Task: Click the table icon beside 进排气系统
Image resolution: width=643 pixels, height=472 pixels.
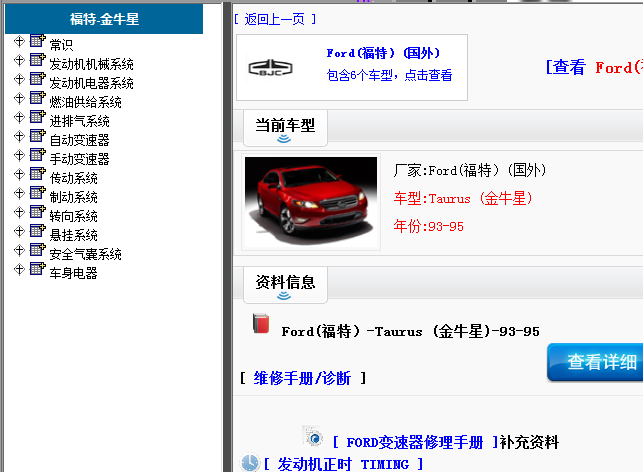Action: [38, 116]
